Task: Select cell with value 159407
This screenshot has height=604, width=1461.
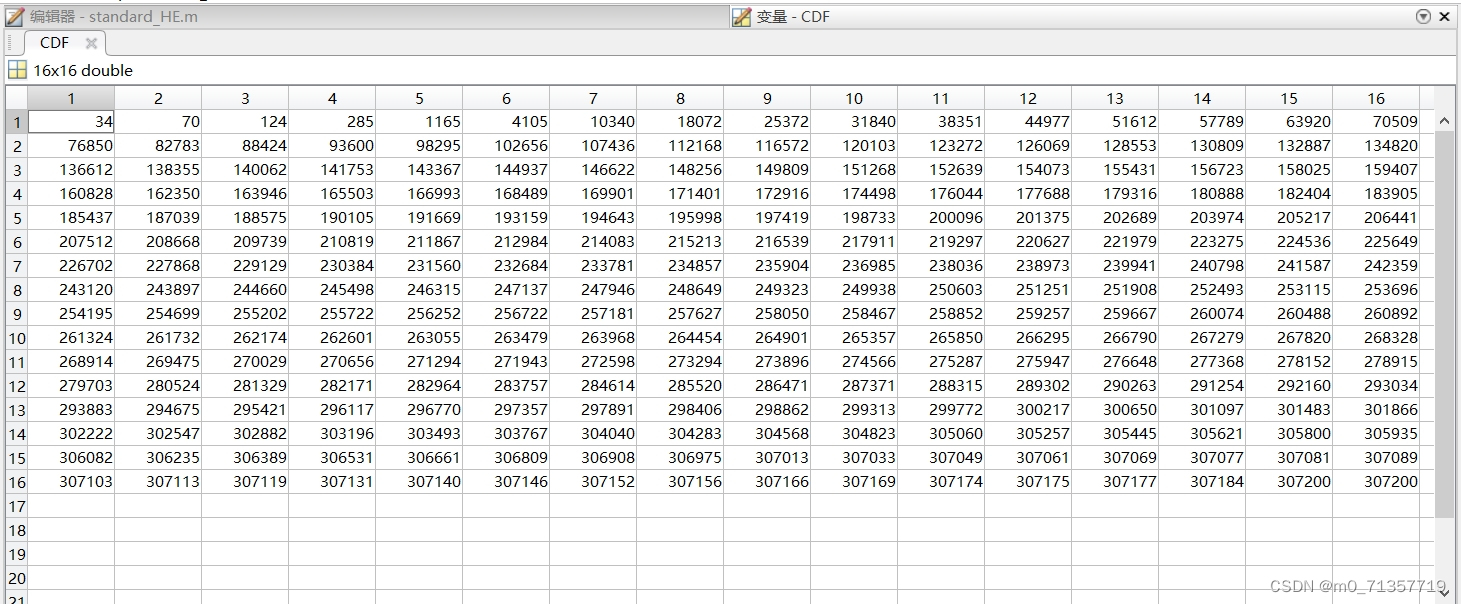Action: [x=1376, y=169]
